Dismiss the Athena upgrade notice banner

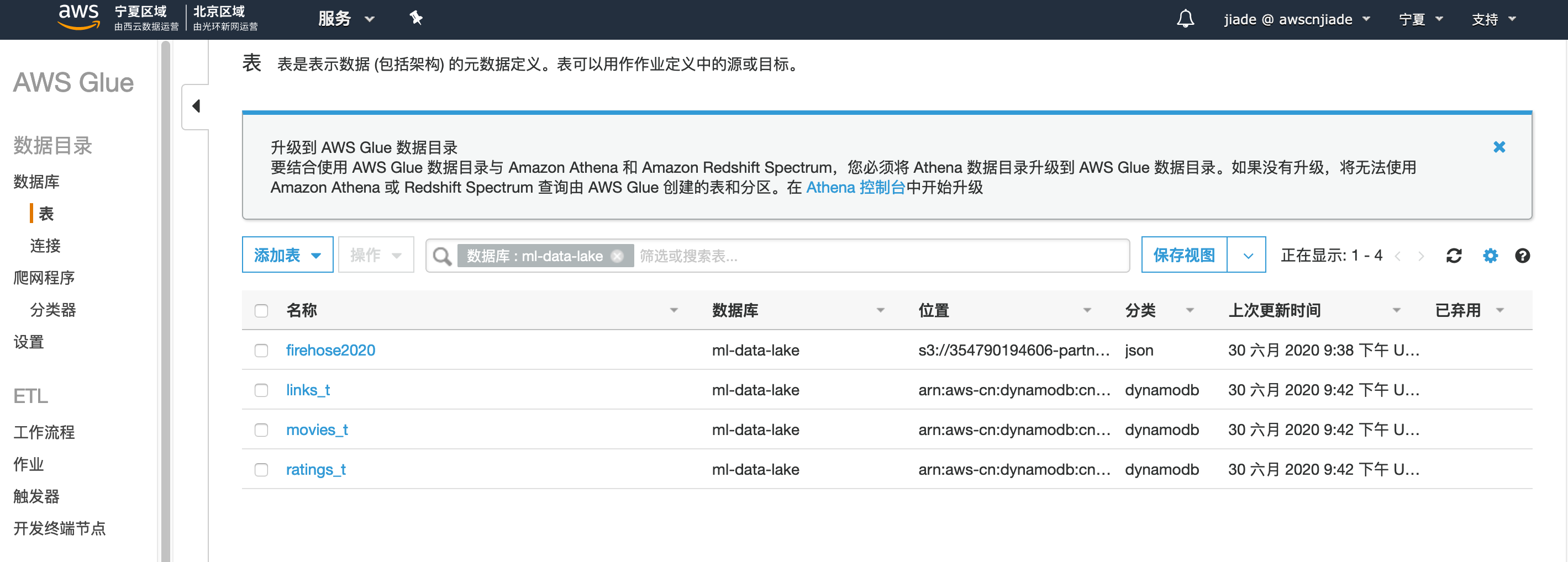[x=1498, y=147]
